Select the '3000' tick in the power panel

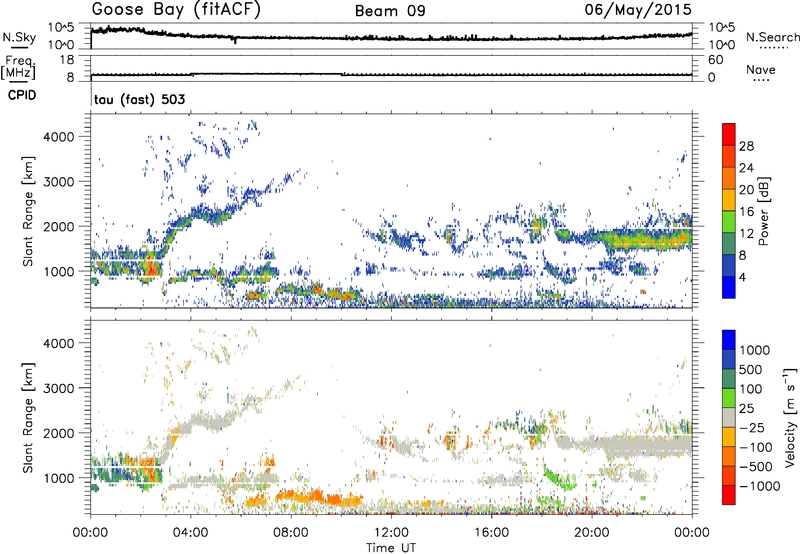(58, 182)
